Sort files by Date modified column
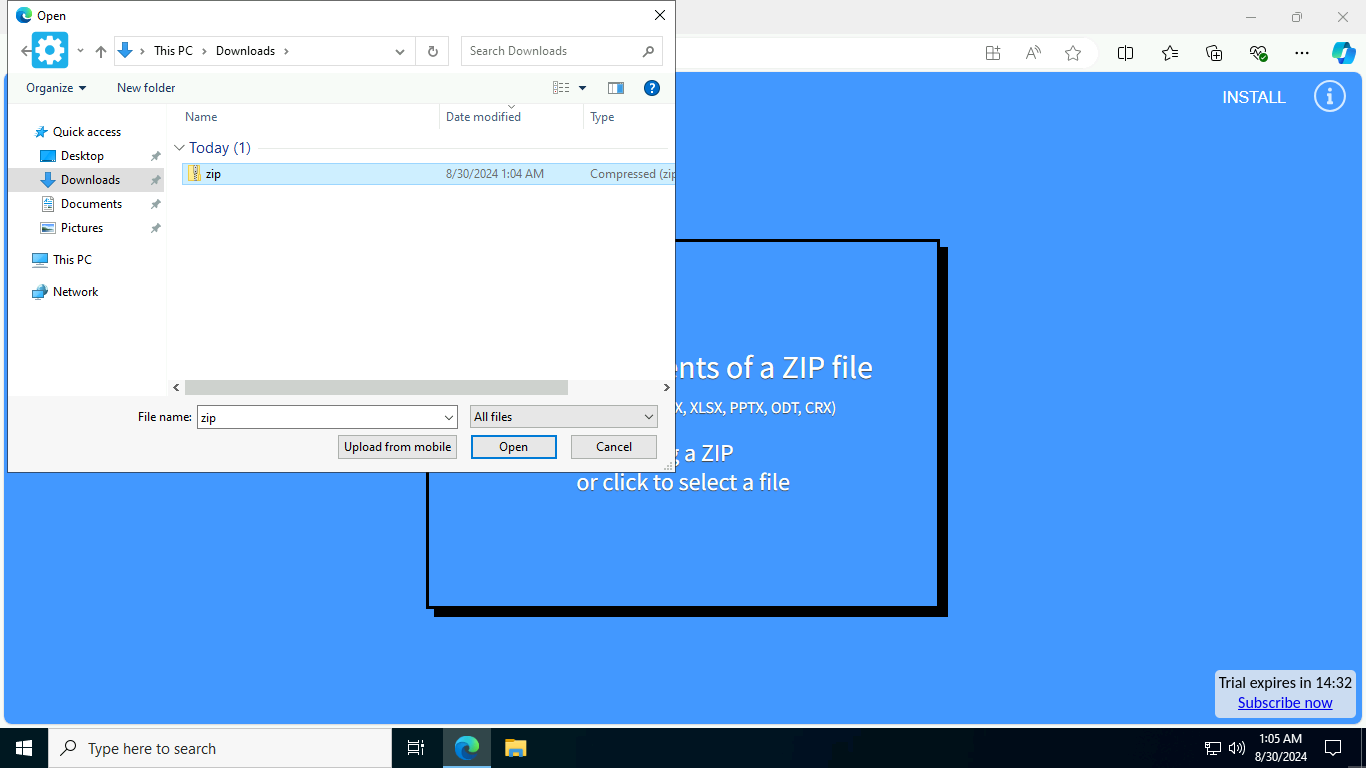 (482, 117)
